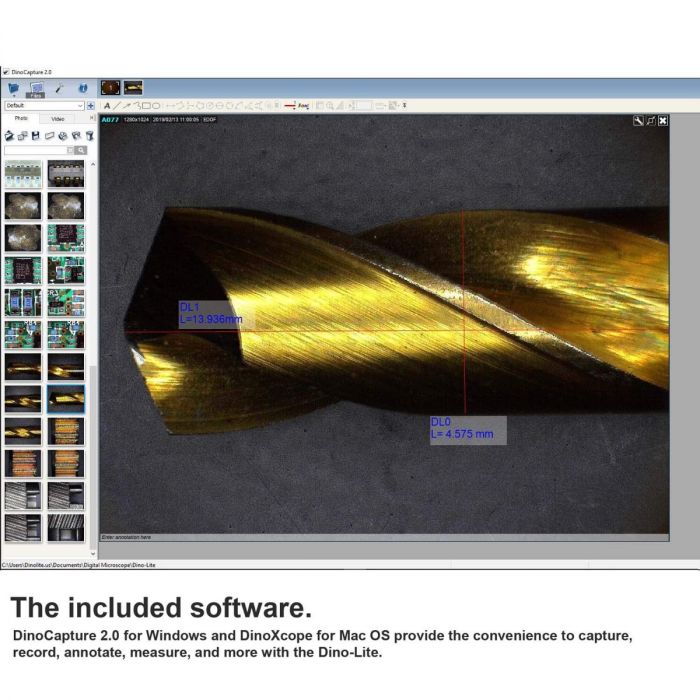Click the DinoCapture 2.0 title bar icon
700x700 pixels.
coord(5,72)
